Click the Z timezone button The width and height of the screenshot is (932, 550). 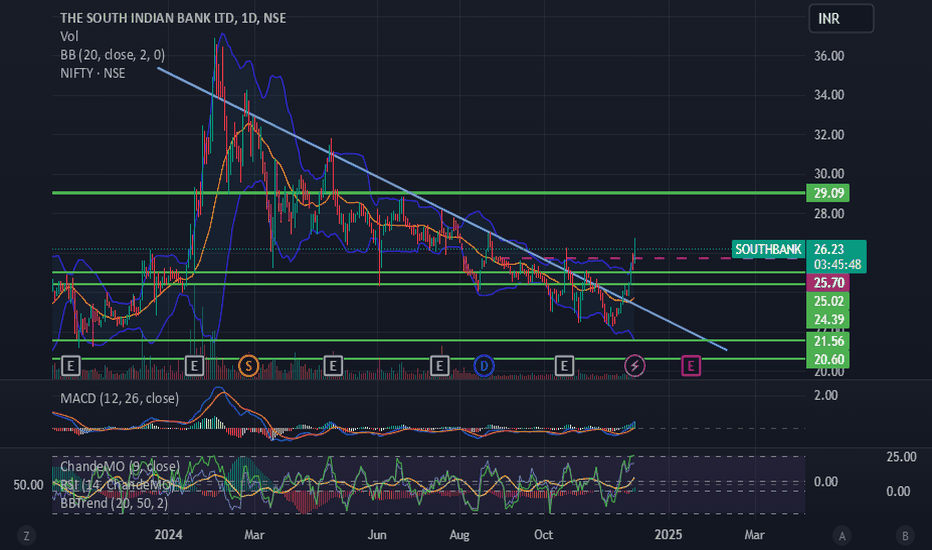26,536
